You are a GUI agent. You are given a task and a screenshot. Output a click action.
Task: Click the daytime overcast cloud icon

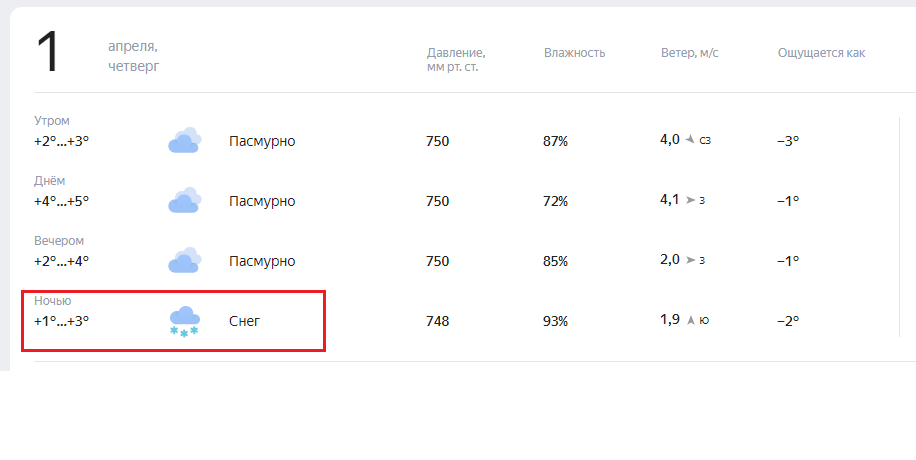184,201
